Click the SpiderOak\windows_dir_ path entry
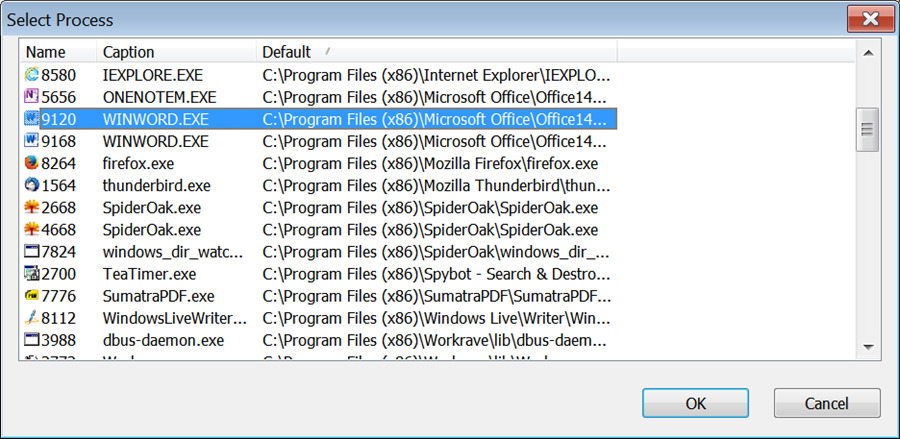 coord(436,252)
